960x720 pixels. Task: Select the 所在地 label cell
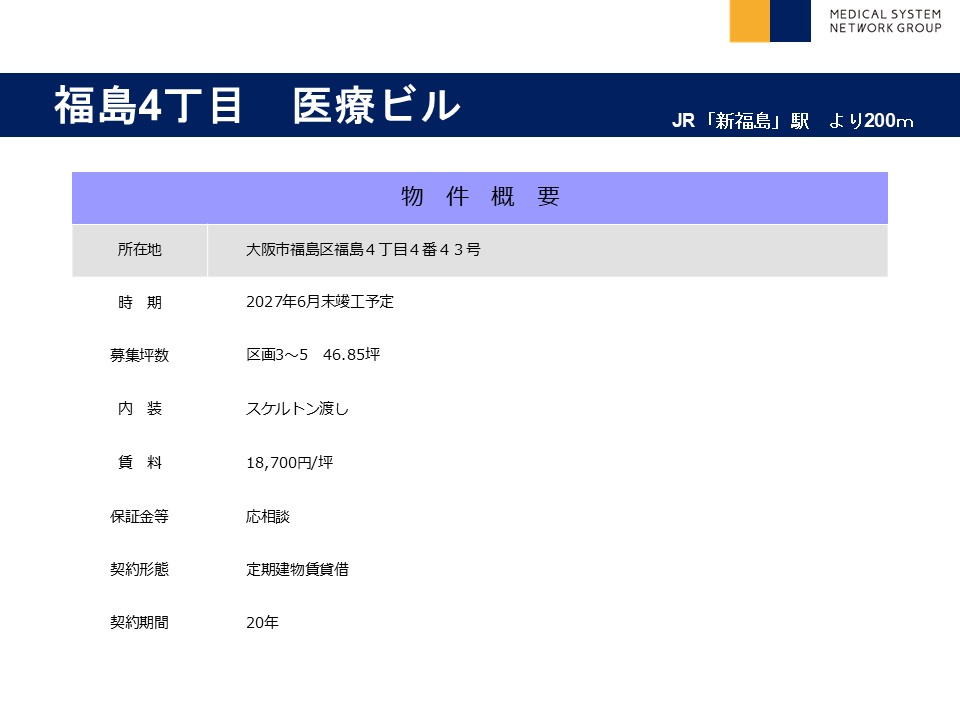[x=139, y=250]
